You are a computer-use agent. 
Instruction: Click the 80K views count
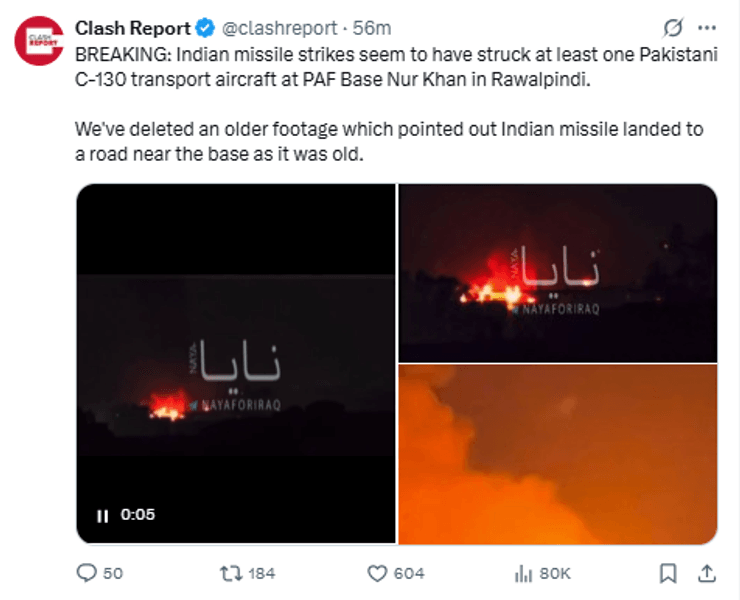coord(554,573)
